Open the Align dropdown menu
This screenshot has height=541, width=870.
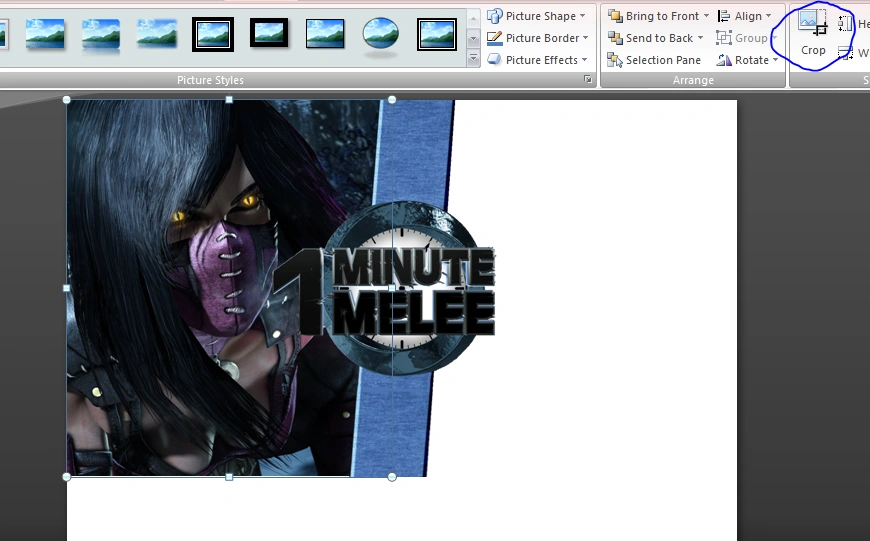(745, 16)
